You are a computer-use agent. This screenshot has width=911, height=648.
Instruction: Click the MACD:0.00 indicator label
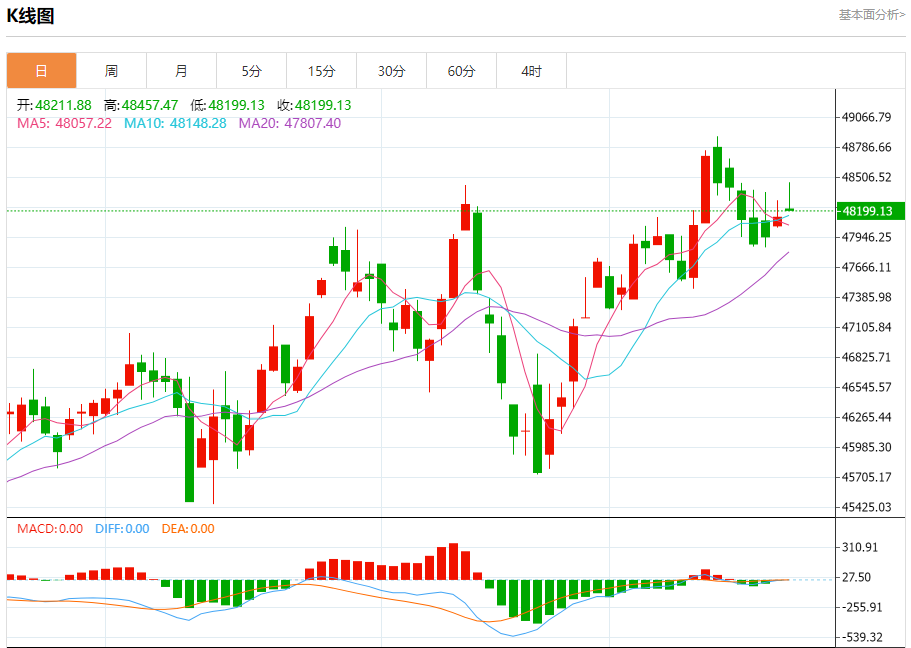point(50,529)
